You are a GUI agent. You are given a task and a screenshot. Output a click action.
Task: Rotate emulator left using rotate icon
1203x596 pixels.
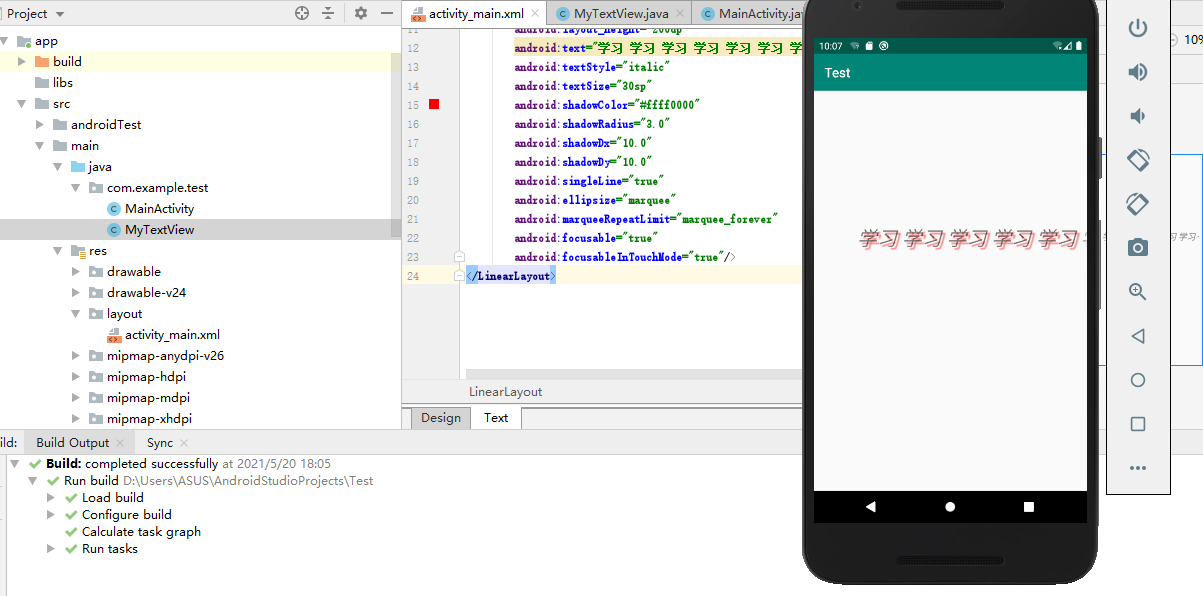[1137, 160]
